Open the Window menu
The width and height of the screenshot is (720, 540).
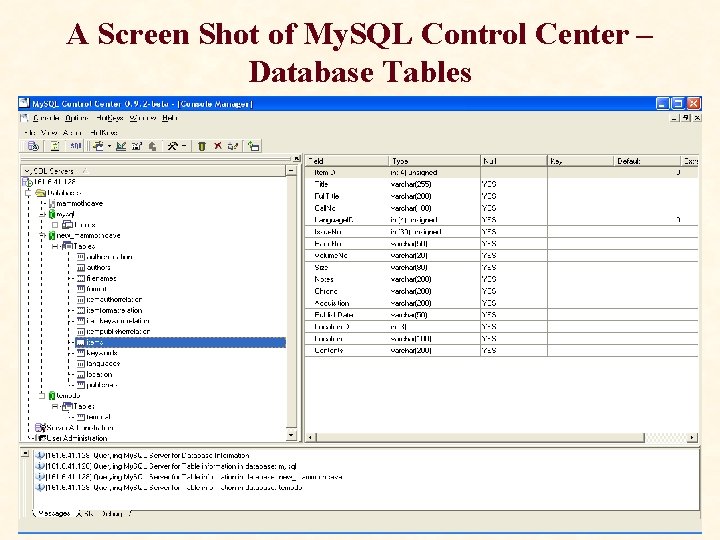point(142,118)
